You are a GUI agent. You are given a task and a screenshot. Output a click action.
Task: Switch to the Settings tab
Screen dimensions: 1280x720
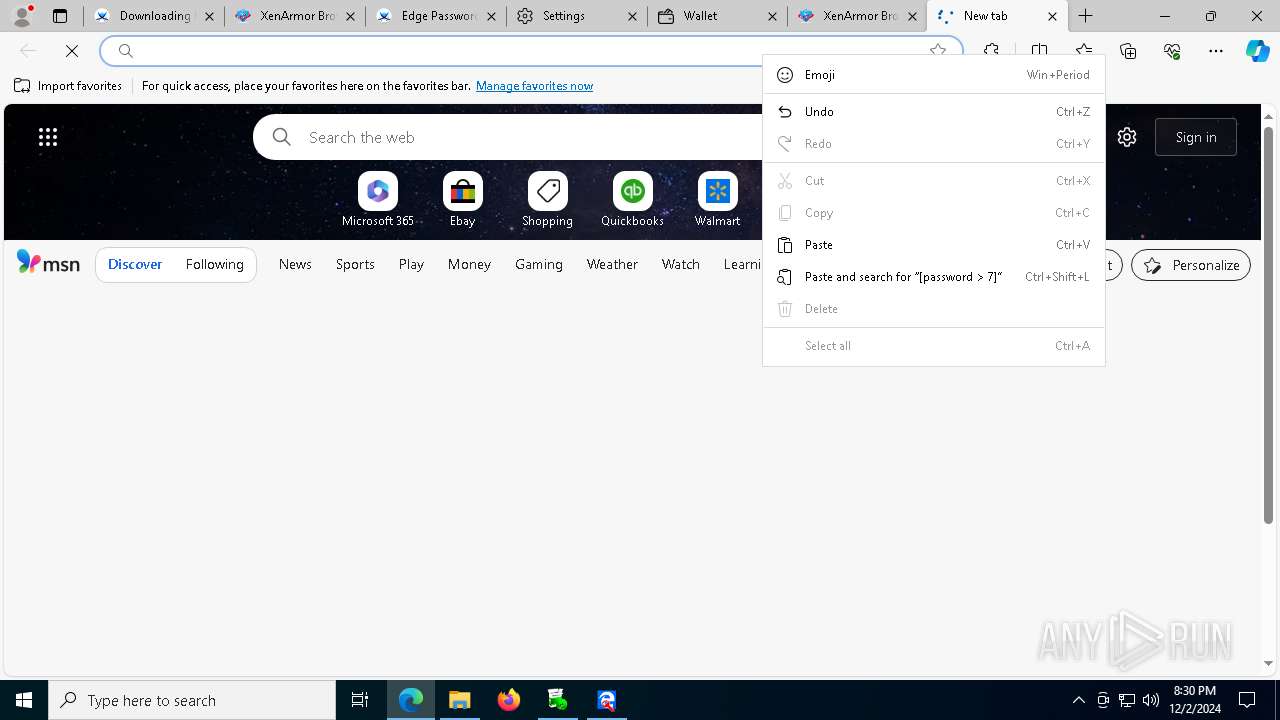point(576,16)
